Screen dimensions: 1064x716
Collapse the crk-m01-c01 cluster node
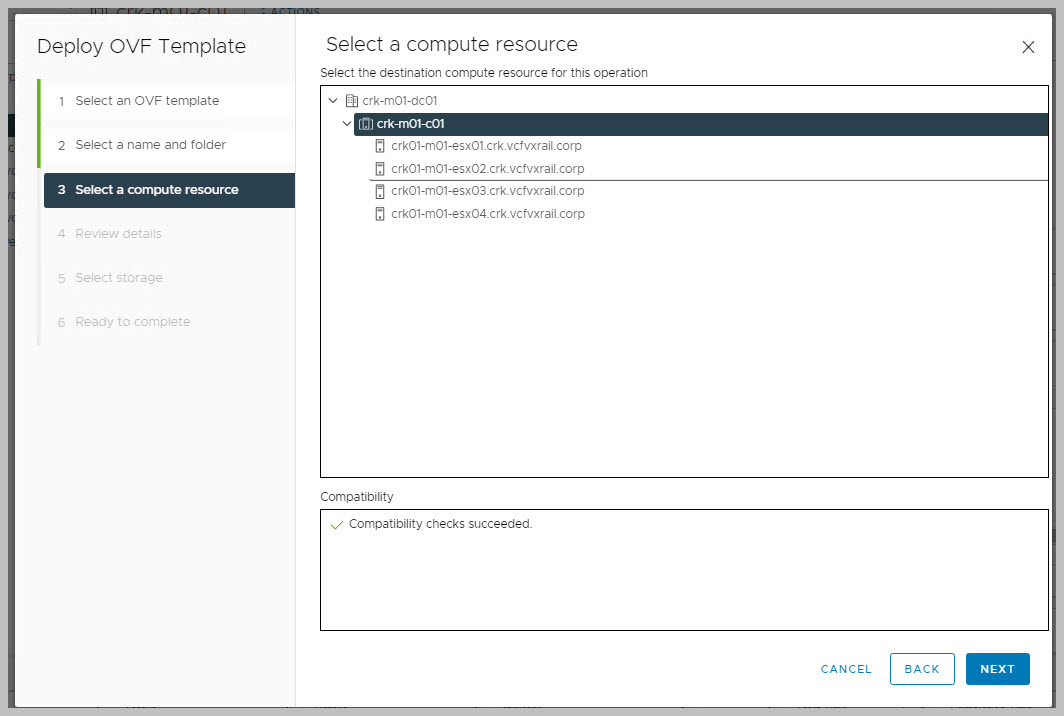347,124
